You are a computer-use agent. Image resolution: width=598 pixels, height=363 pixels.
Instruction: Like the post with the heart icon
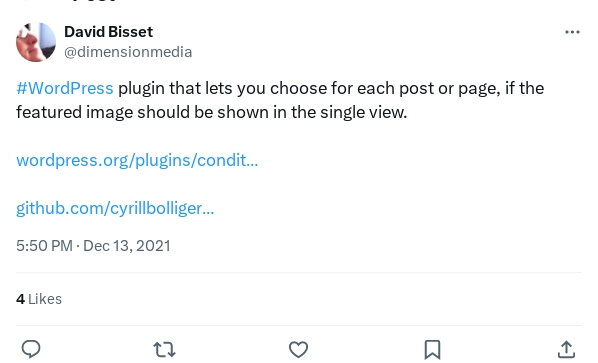pyautogui.click(x=298, y=349)
